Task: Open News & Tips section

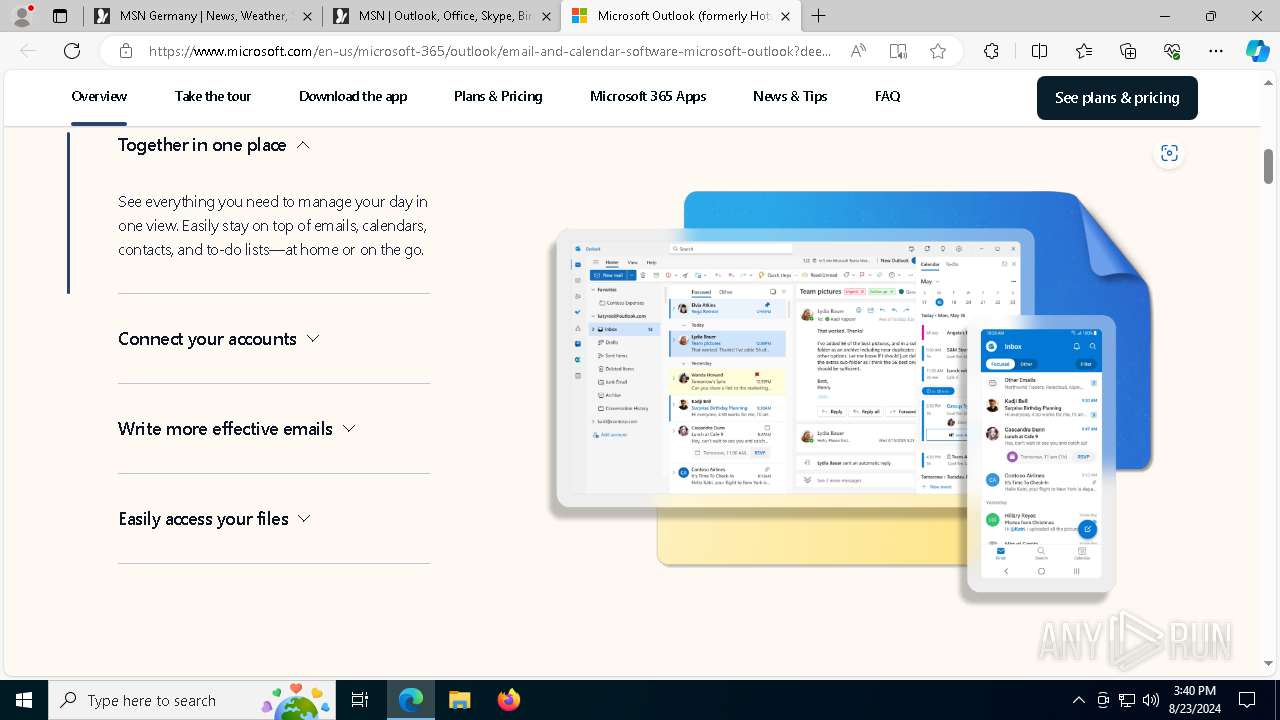Action: pyautogui.click(x=790, y=96)
